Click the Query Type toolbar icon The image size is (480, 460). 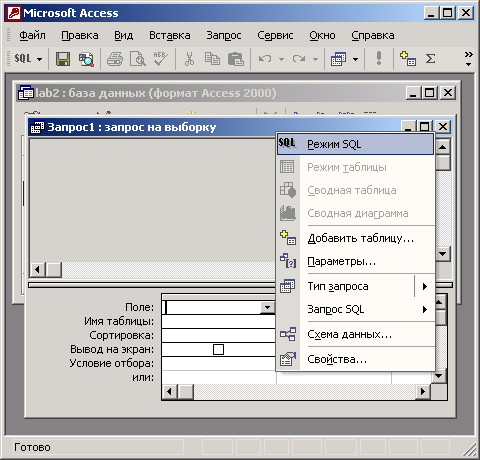coord(338,59)
